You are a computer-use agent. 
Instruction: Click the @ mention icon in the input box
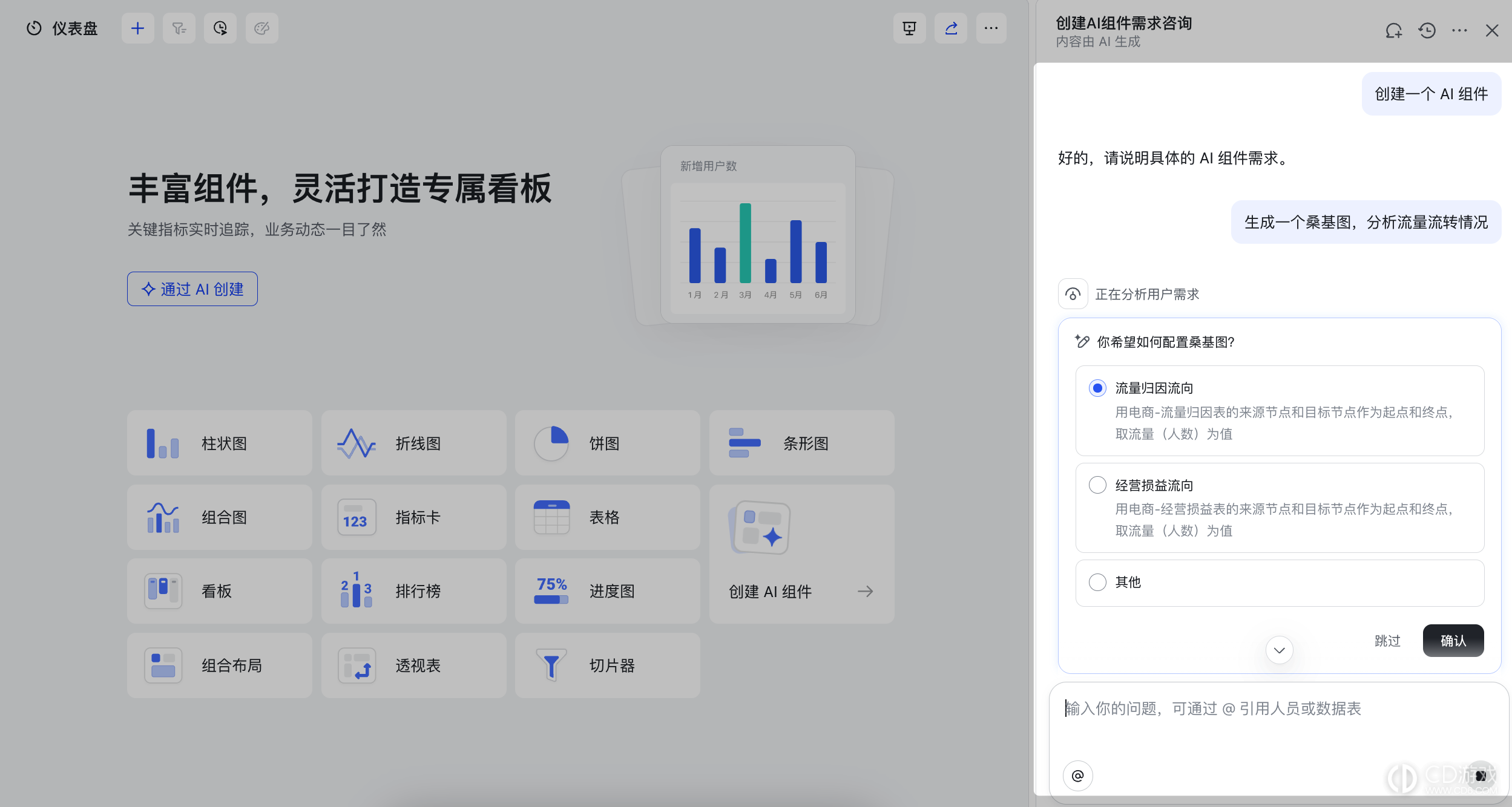(1078, 776)
